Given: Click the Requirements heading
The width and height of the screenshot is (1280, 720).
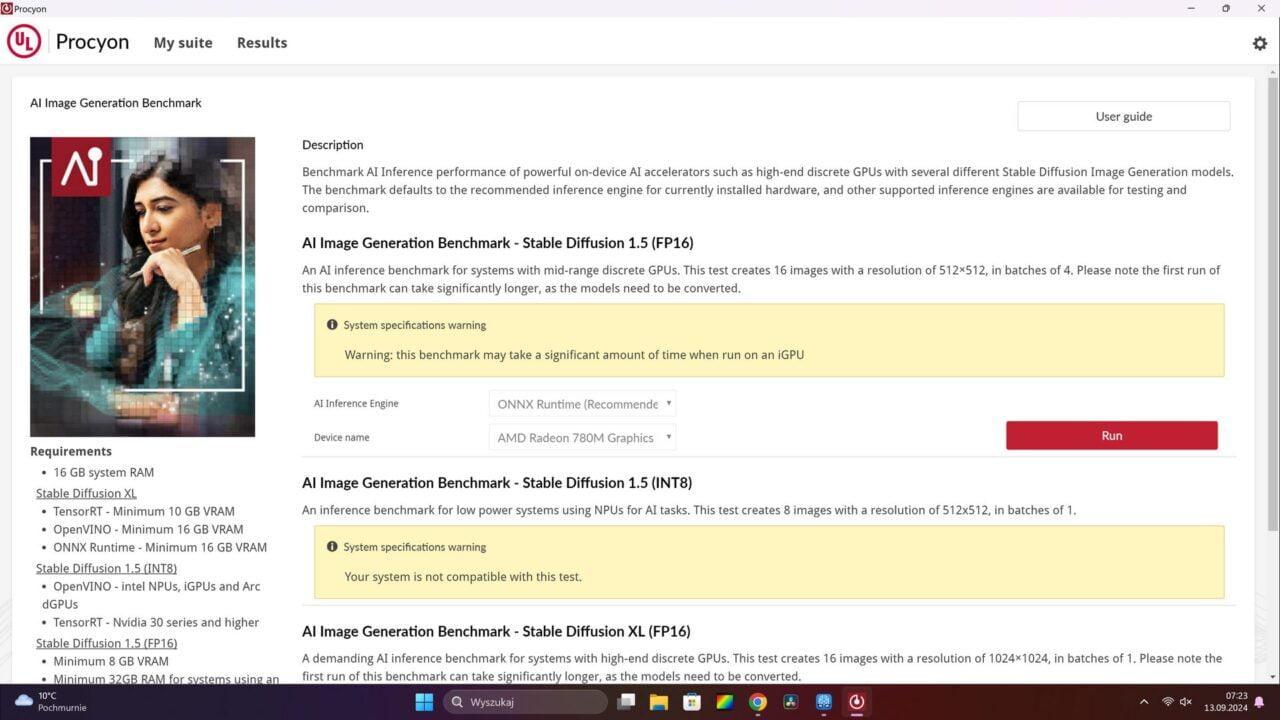Looking at the screenshot, I should 71,451.
